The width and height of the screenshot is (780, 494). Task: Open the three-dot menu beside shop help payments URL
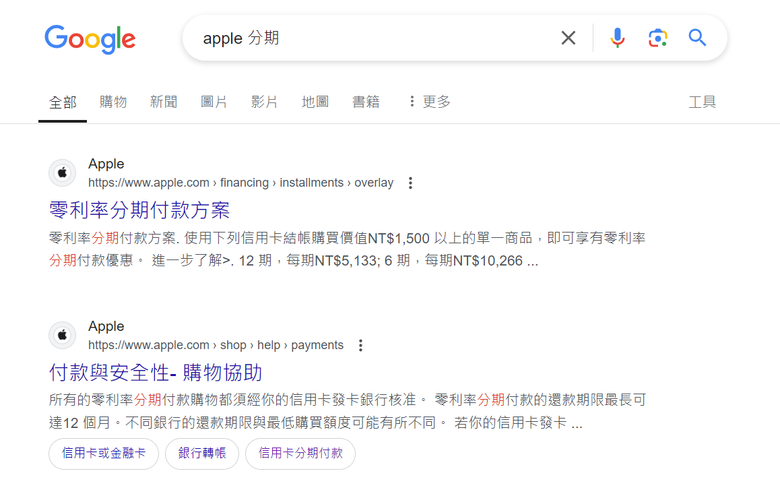coord(361,345)
